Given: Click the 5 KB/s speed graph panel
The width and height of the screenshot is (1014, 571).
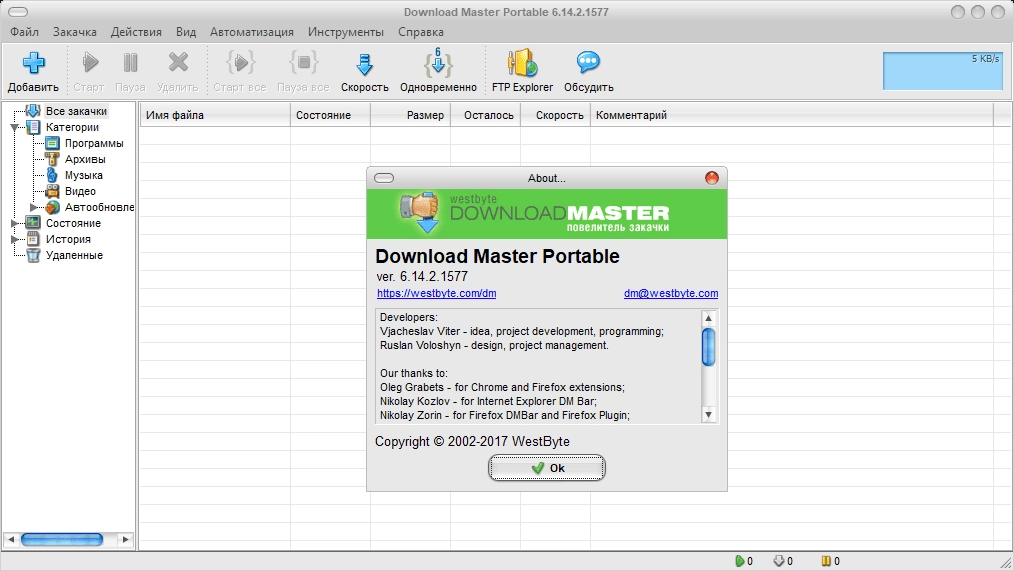Looking at the screenshot, I should 943,70.
